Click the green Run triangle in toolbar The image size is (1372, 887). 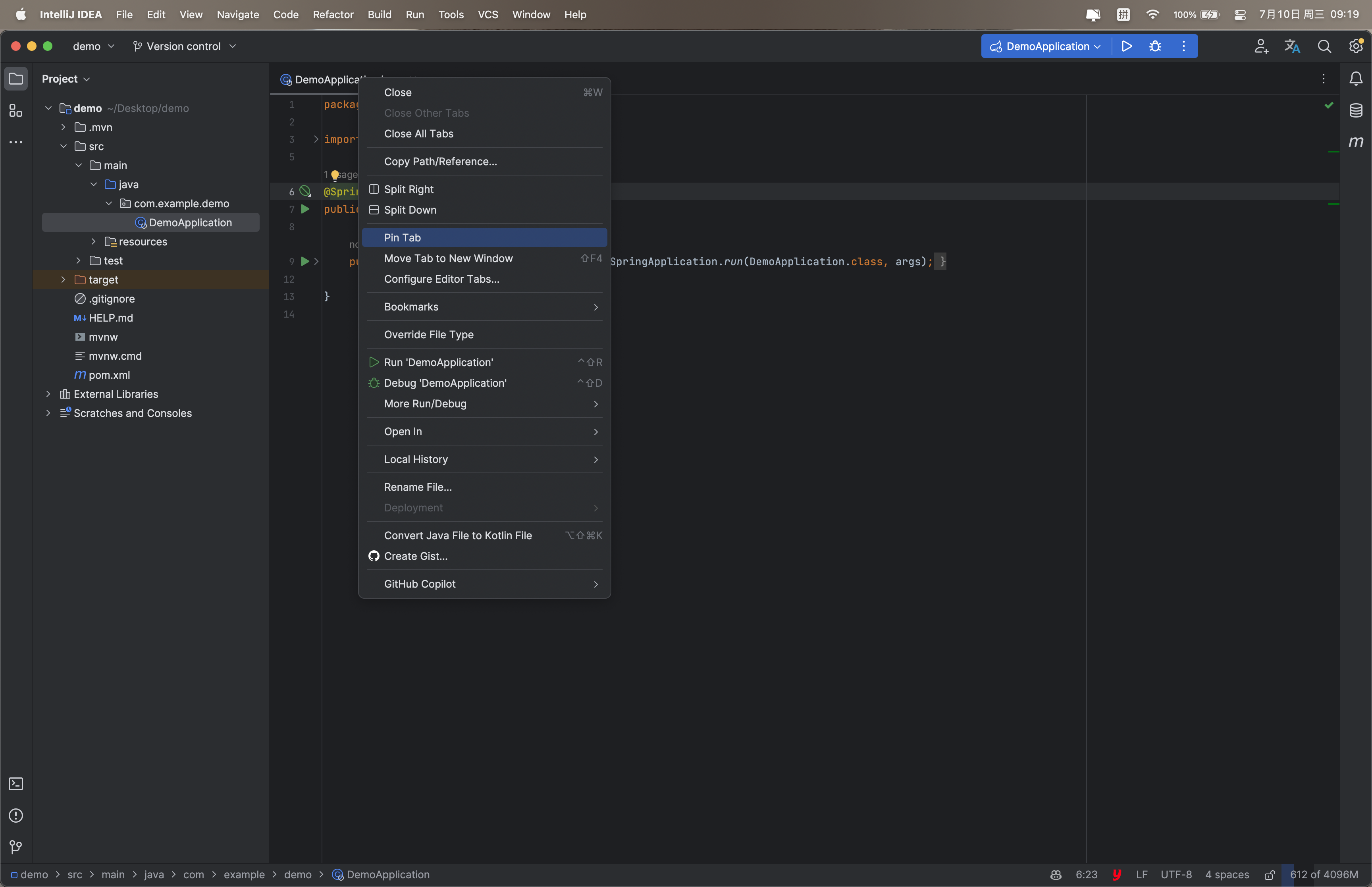[x=1127, y=46]
